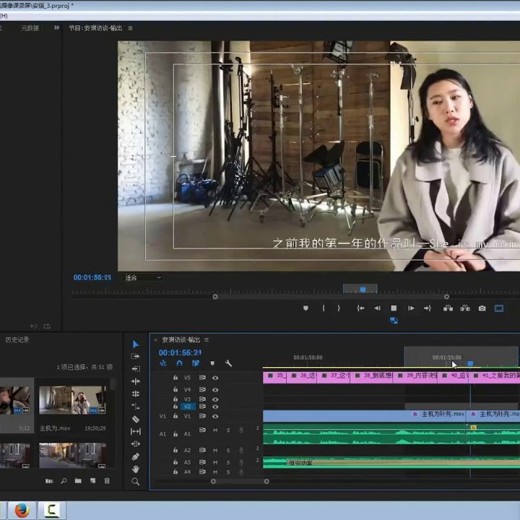Viewport: 520px width, 520px height.
Task: Add marker in timeline header
Action: [x=212, y=363]
